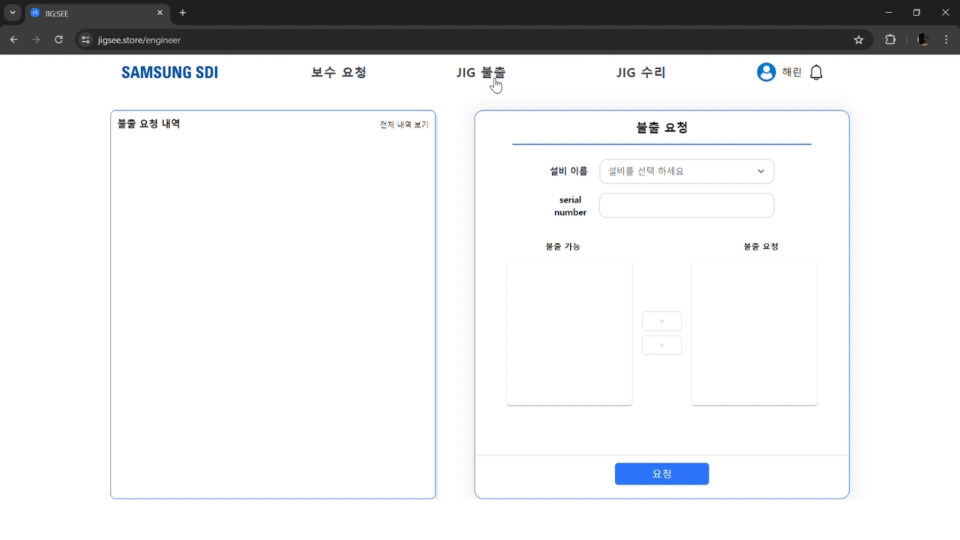The height and width of the screenshot is (540, 960).
Task: Click the SAMSUNG SDI logo
Action: (169, 72)
